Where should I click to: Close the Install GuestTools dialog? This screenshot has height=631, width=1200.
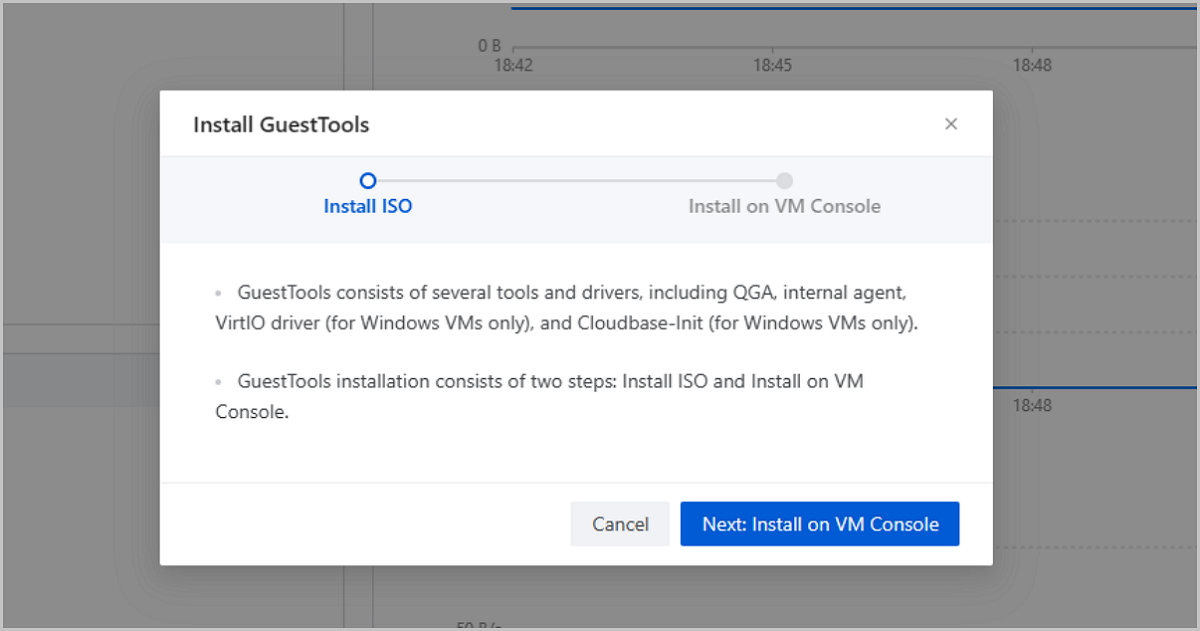951,124
